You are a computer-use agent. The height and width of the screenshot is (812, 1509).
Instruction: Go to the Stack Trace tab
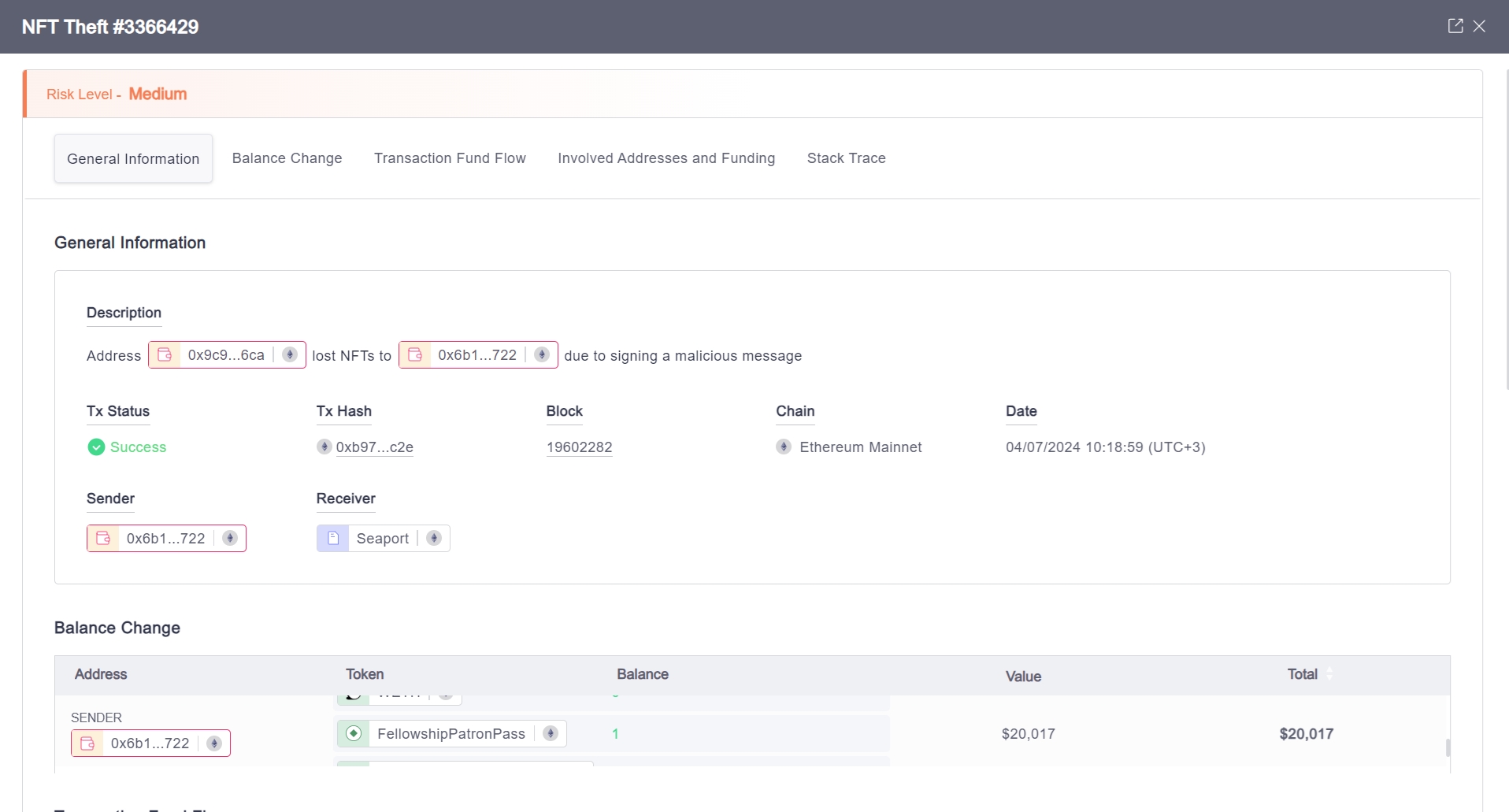coord(846,158)
